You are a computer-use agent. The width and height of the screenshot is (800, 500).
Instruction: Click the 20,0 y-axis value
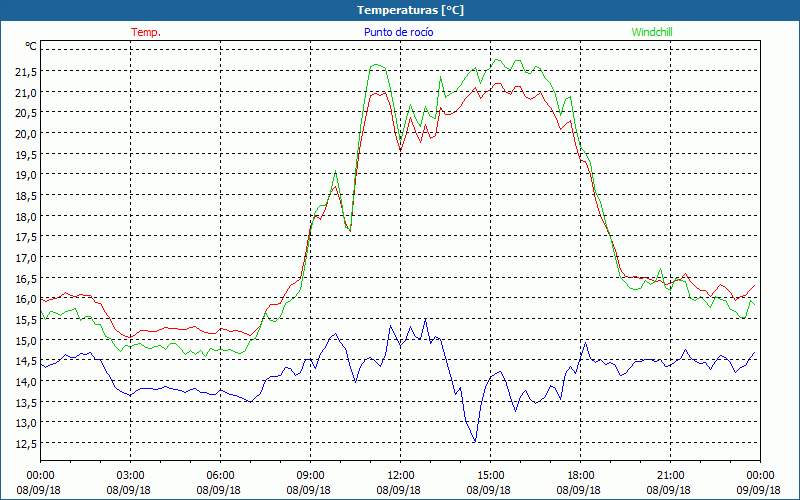(26, 134)
